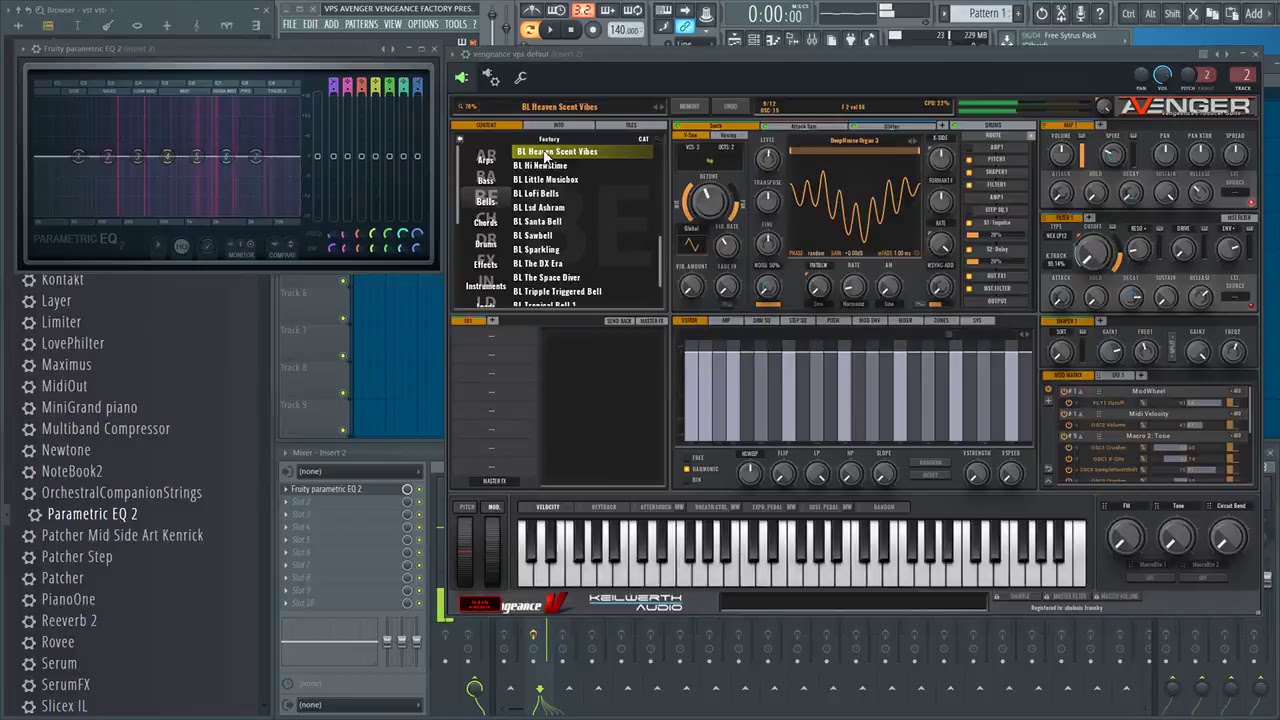Toggle the metronome icon
The height and width of the screenshot is (720, 1280).
(x=532, y=11)
